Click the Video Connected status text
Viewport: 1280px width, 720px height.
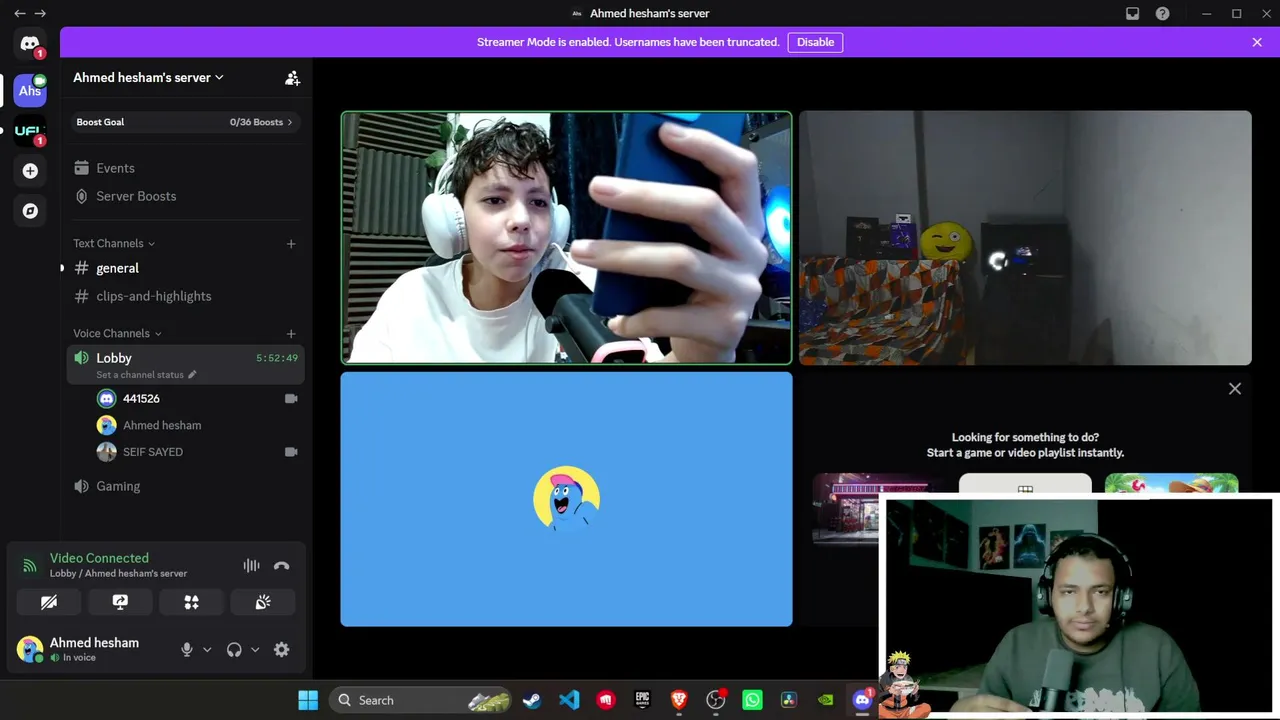click(99, 558)
